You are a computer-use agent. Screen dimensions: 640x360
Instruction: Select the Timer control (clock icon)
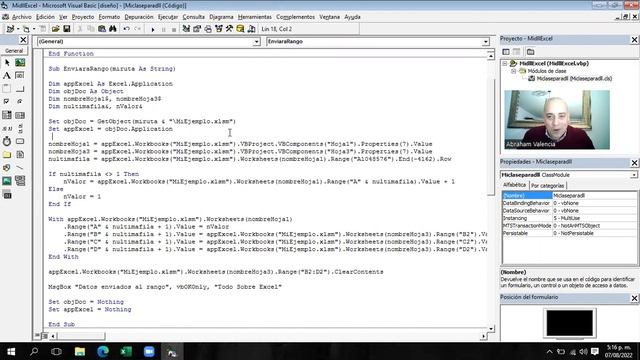[x=7, y=141]
